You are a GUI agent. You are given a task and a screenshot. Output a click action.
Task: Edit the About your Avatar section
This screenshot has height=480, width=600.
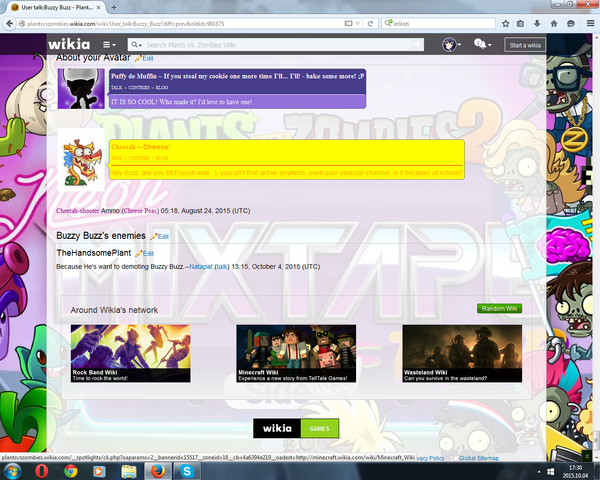click(145, 59)
